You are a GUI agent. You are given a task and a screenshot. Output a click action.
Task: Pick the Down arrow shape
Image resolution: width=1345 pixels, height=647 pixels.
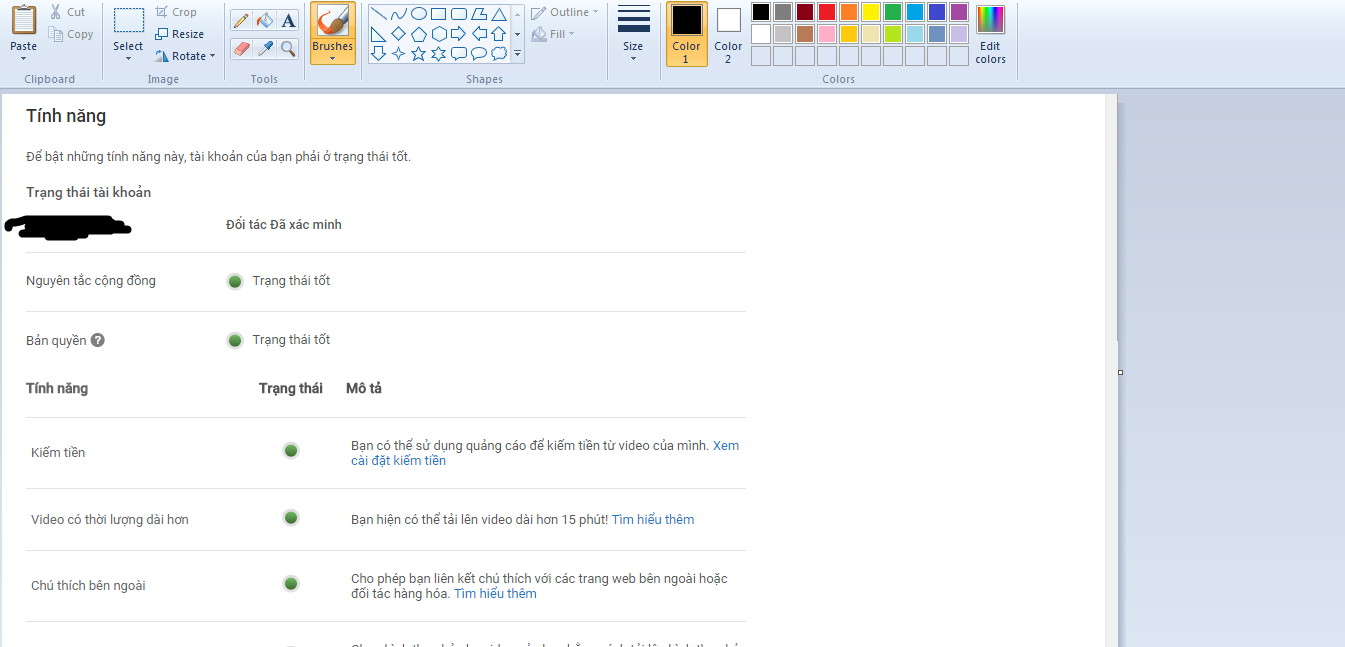(x=379, y=53)
